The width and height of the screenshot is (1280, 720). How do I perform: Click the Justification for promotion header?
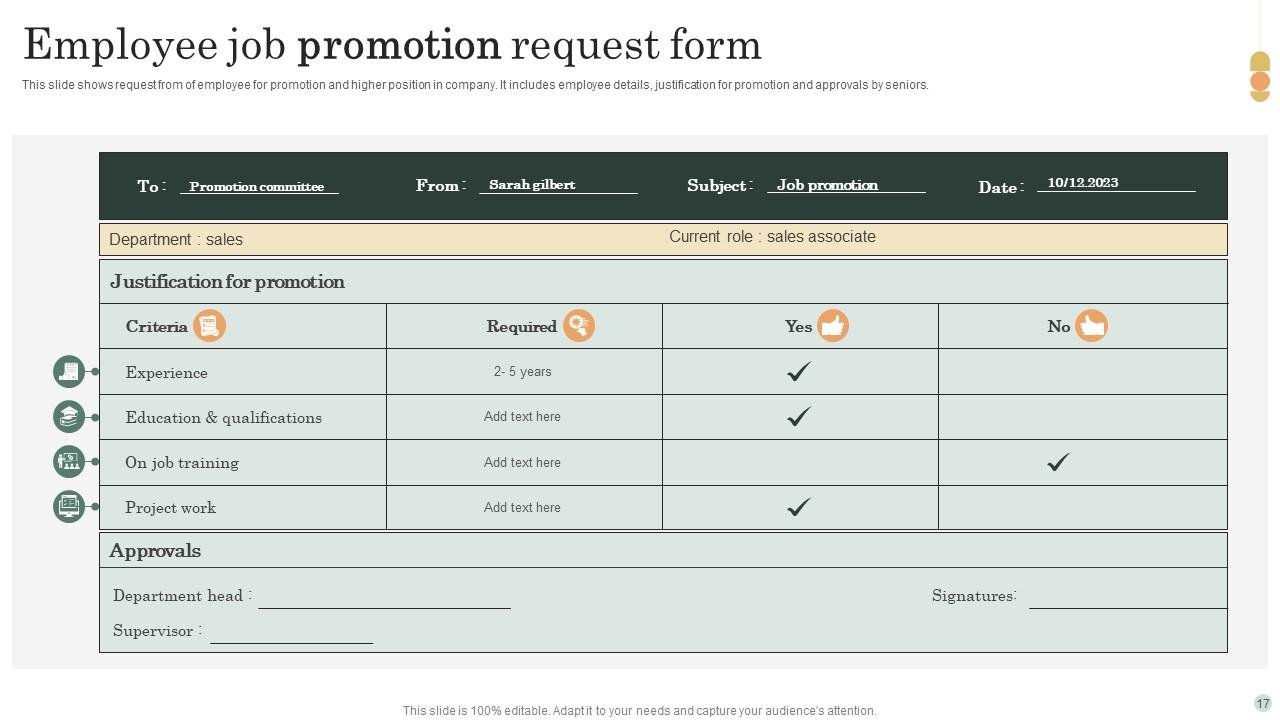(x=228, y=282)
